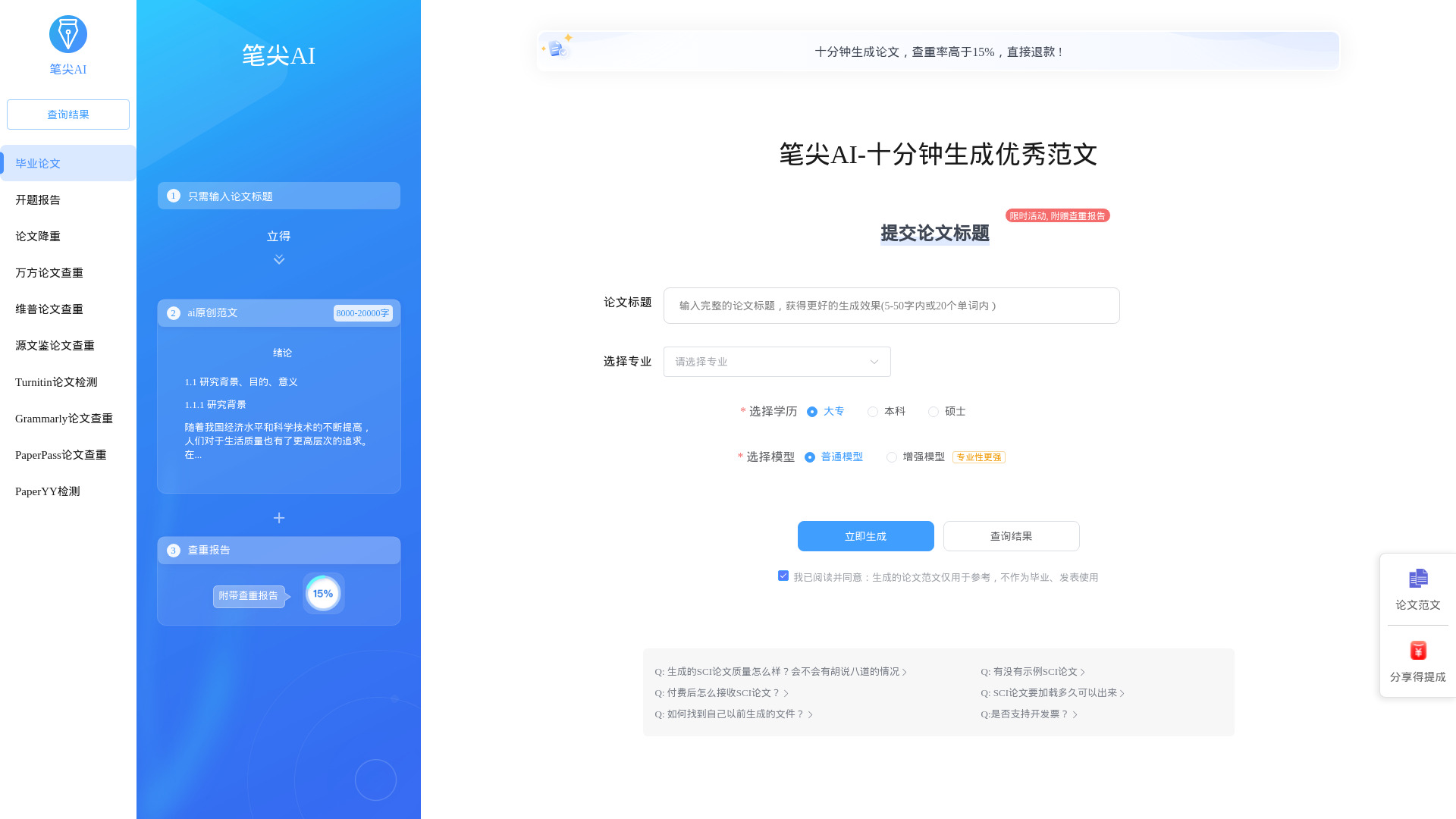Select 大专 radio button option
Screen dimensions: 1456x819
pos(811,411)
